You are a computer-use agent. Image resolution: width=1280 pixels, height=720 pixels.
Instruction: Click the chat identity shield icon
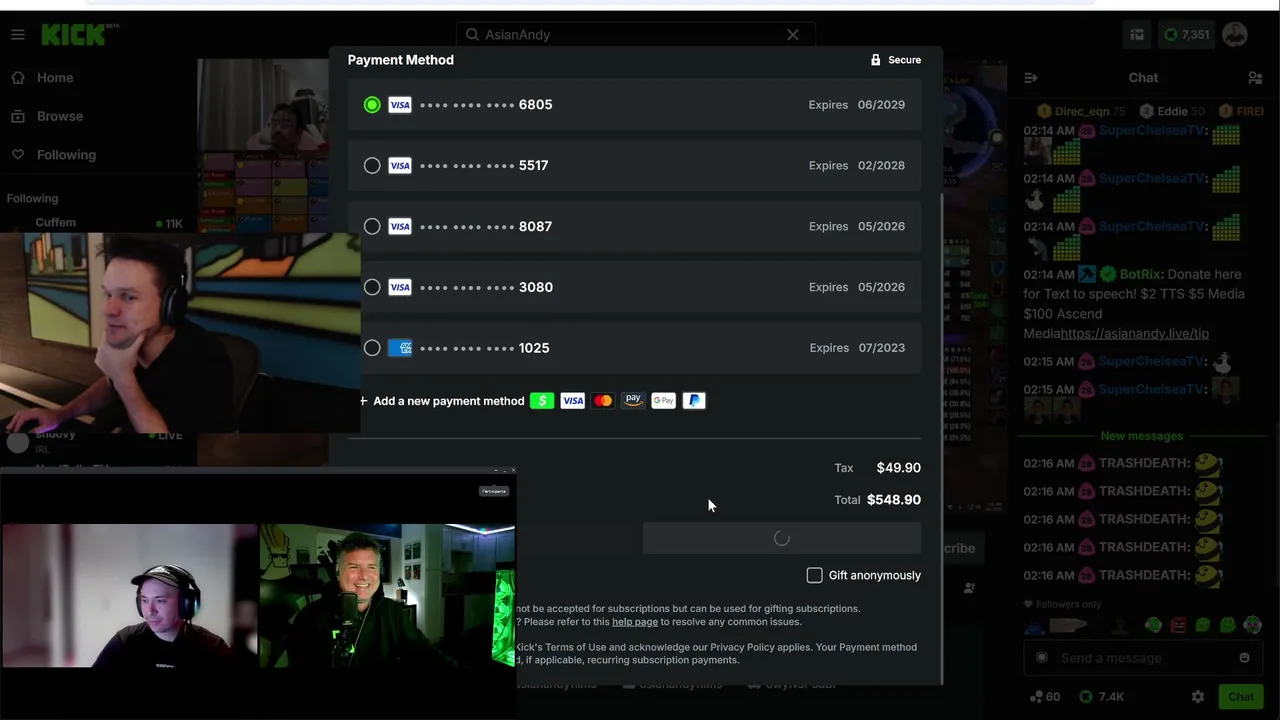coord(1042,658)
